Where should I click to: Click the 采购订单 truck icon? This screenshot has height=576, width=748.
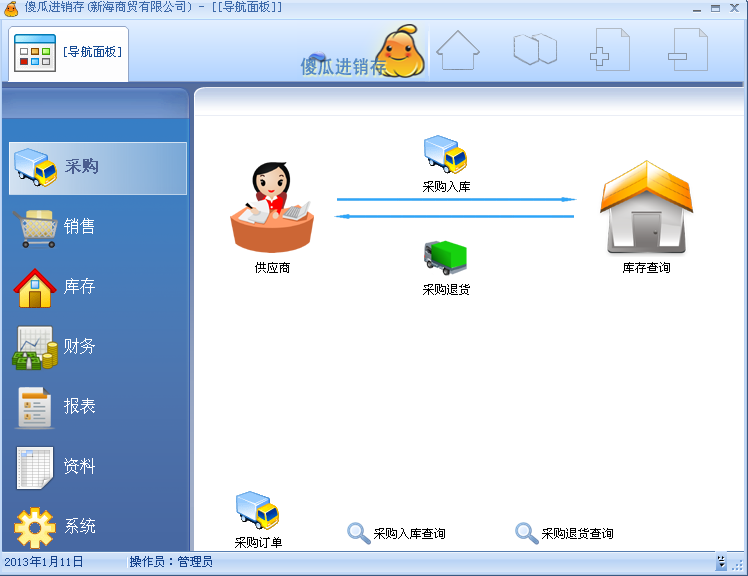click(x=258, y=511)
